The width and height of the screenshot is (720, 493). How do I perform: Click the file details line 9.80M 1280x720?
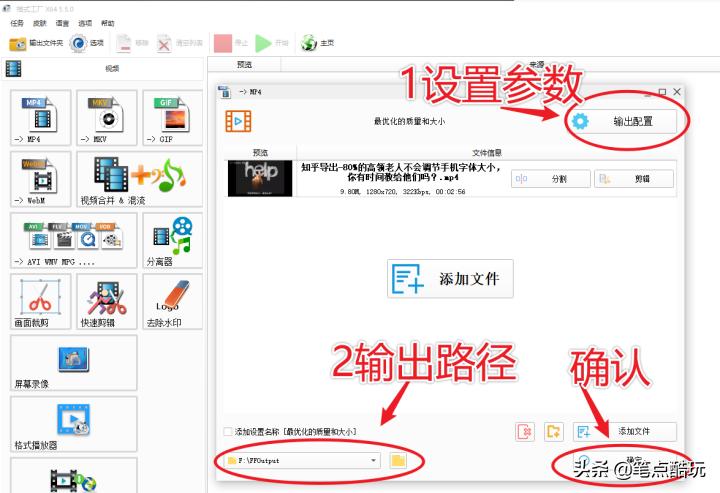click(403, 191)
